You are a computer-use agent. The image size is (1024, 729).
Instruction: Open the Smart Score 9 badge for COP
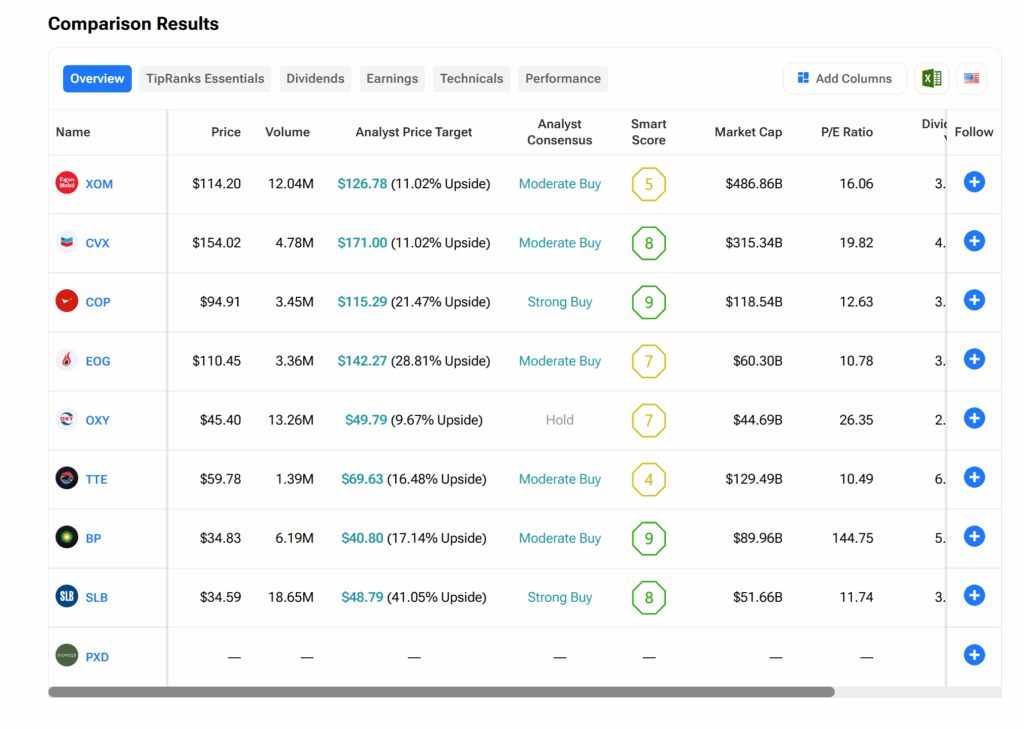coord(648,302)
